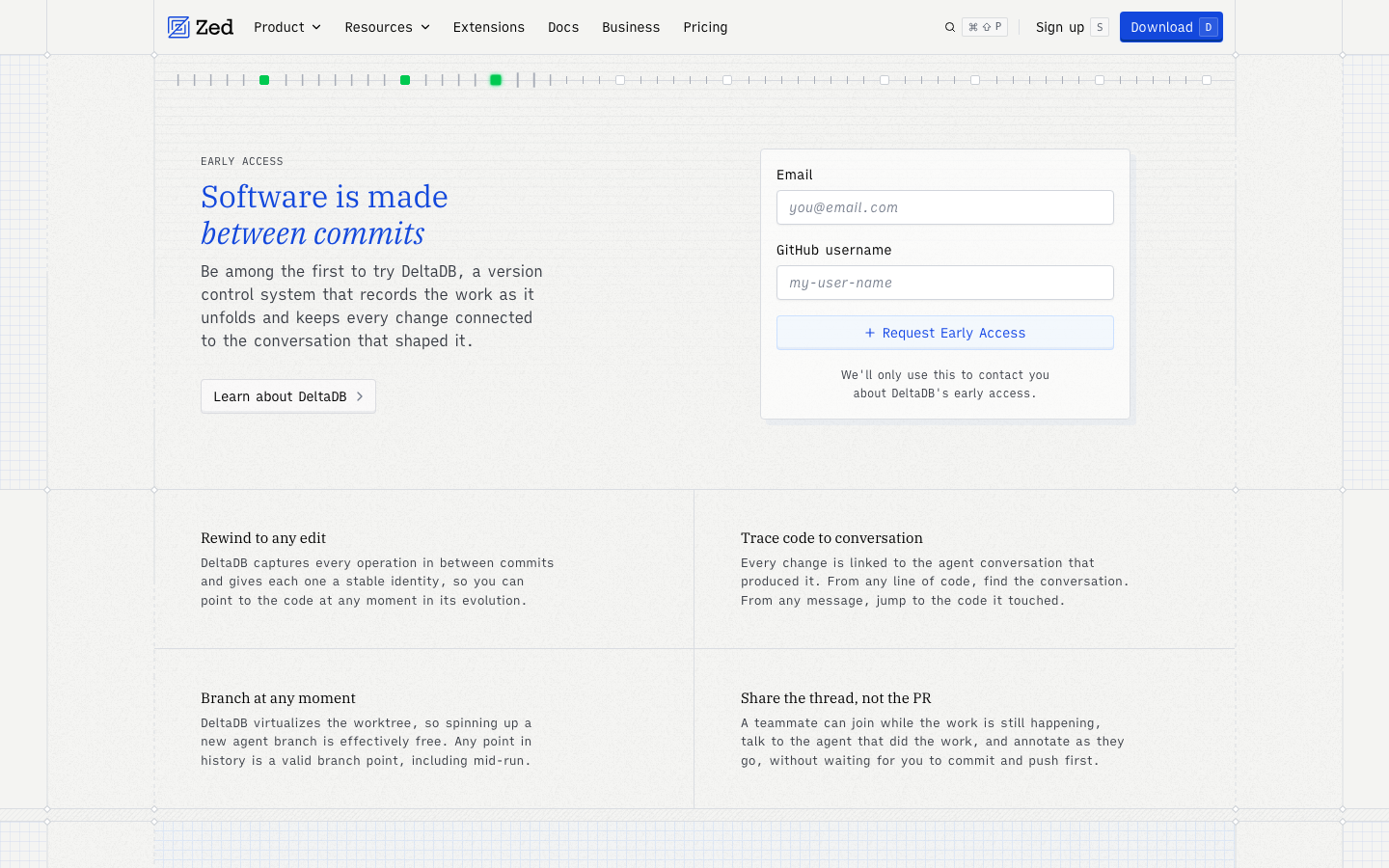Click the glowing third green timeline marker
This screenshot has width=1389, height=868.
496,80
